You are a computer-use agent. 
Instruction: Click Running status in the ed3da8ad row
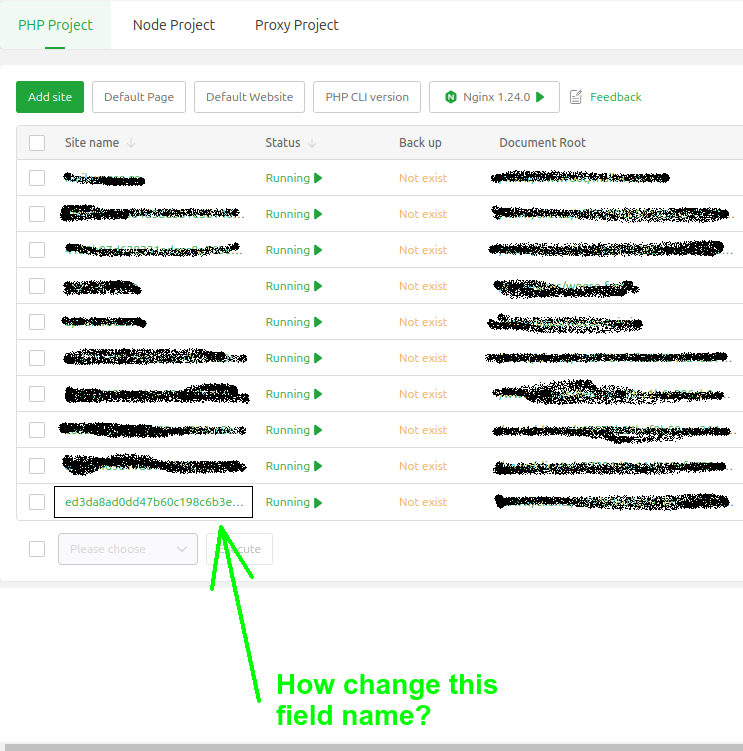click(287, 502)
